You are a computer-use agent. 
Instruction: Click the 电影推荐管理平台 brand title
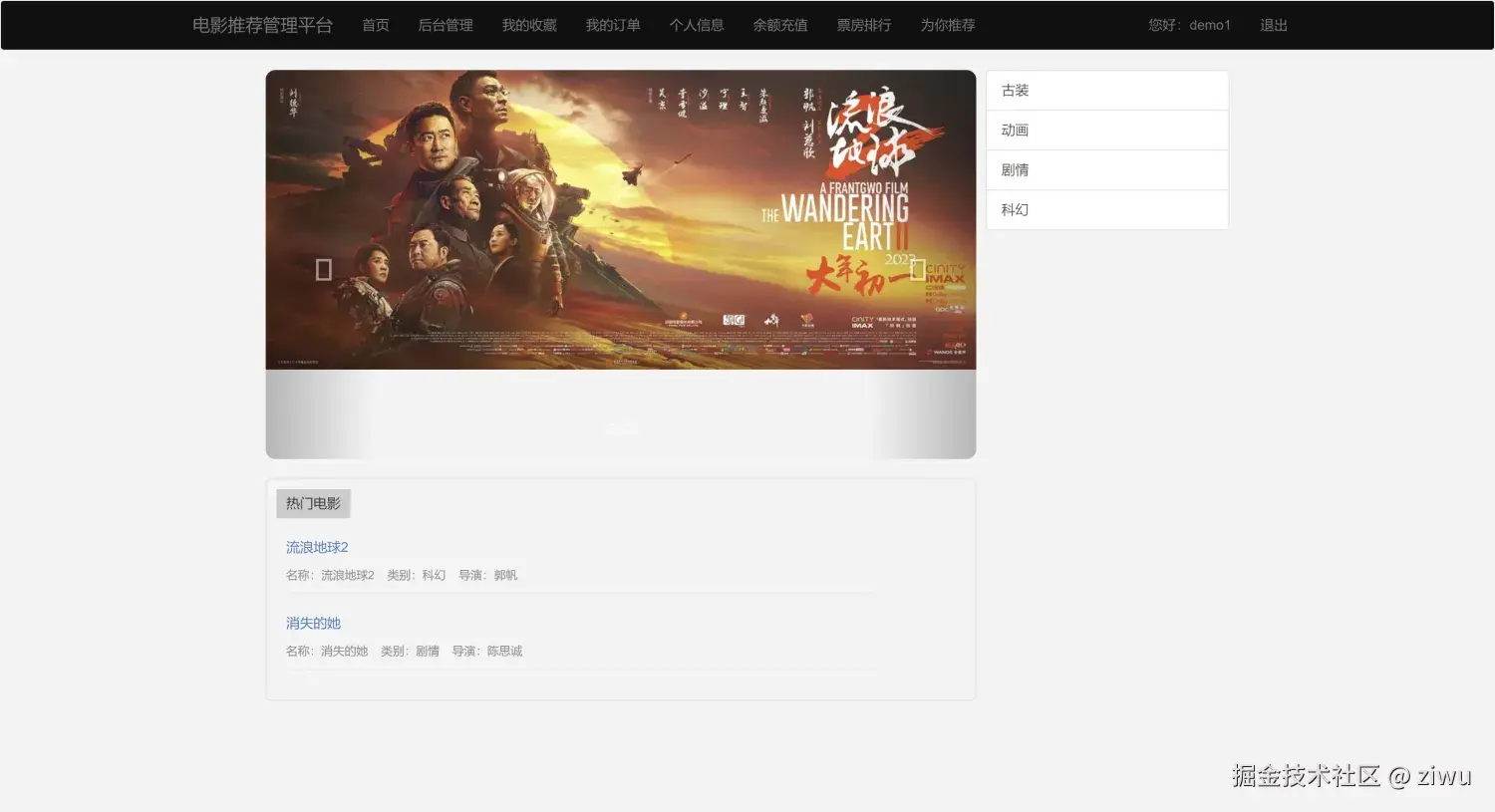(262, 25)
